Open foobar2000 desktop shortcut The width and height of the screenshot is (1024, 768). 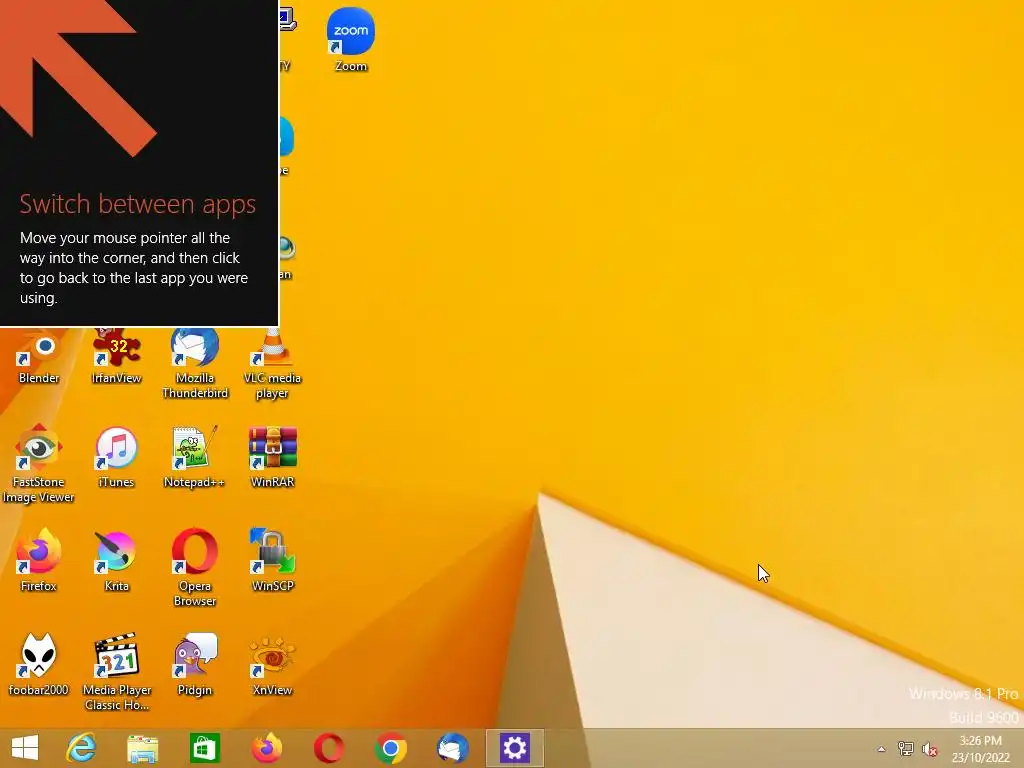pos(39,664)
